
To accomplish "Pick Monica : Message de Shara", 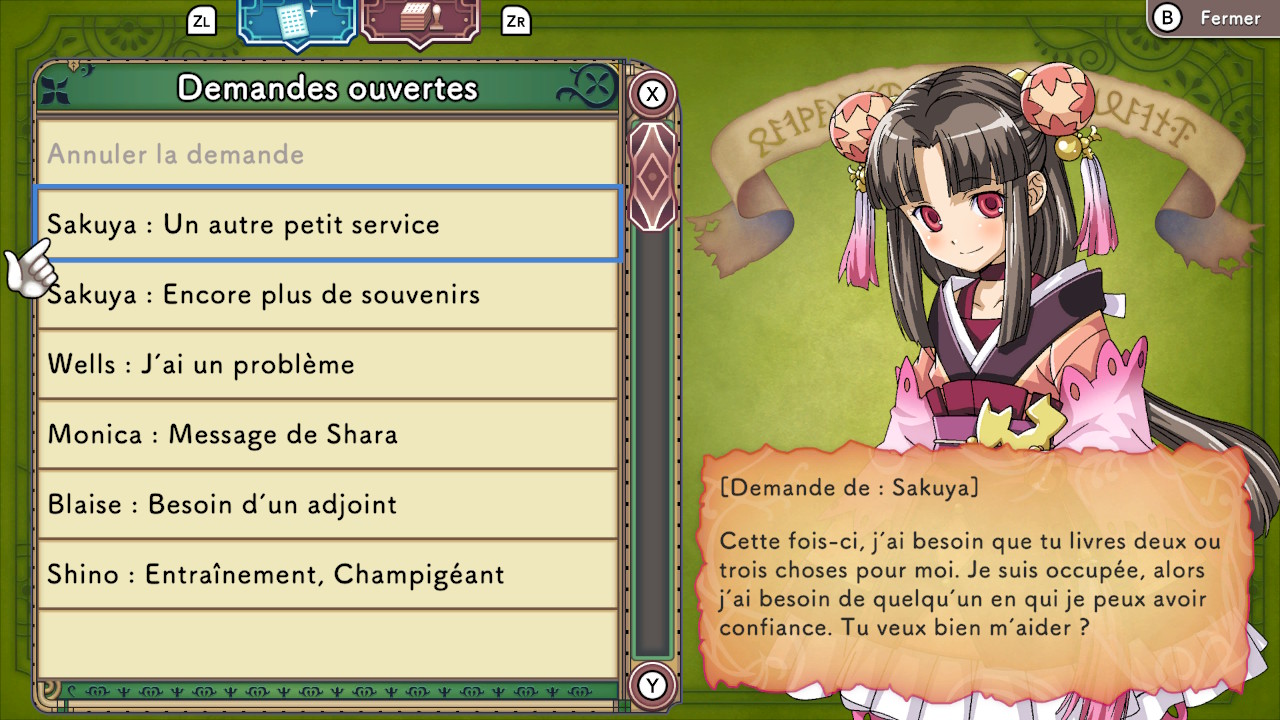I will click(327, 434).
